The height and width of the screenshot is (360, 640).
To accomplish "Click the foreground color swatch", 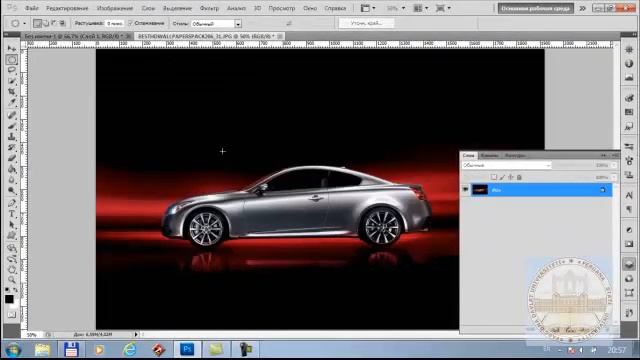I will [9, 299].
